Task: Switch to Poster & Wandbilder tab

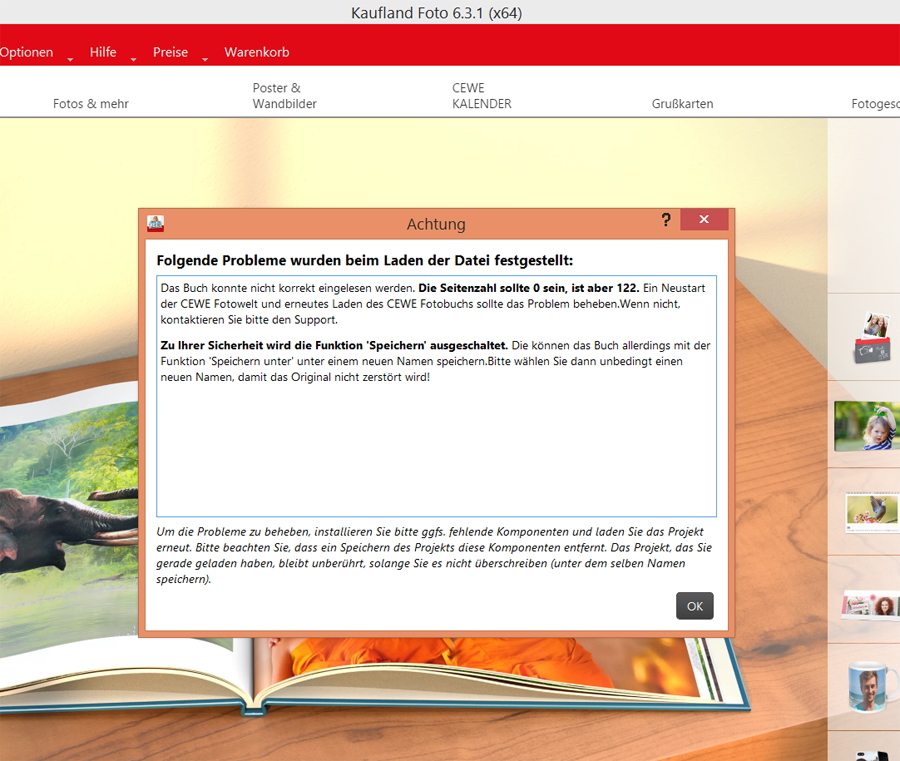Action: (x=285, y=96)
